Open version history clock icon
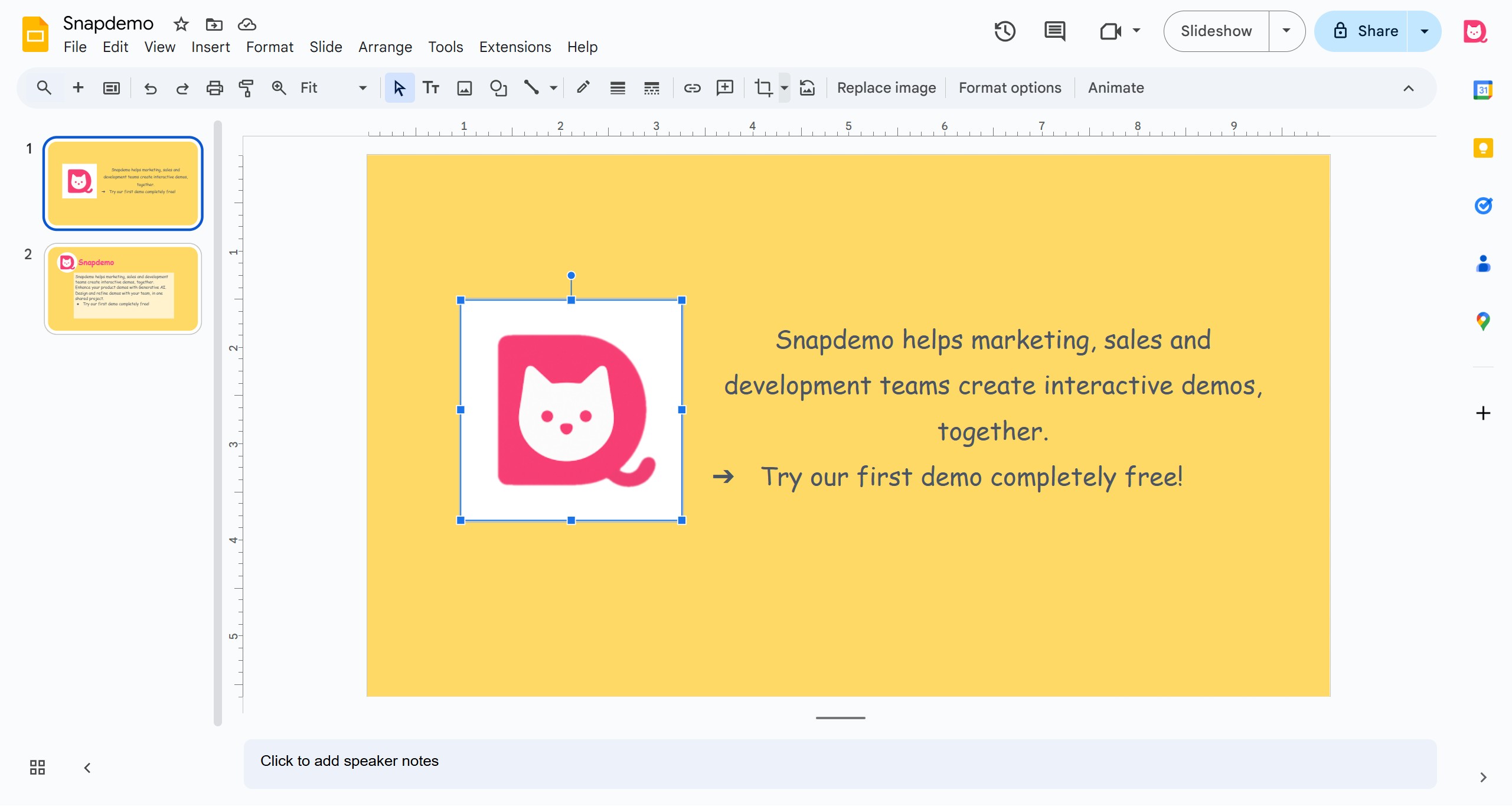 coord(1004,31)
